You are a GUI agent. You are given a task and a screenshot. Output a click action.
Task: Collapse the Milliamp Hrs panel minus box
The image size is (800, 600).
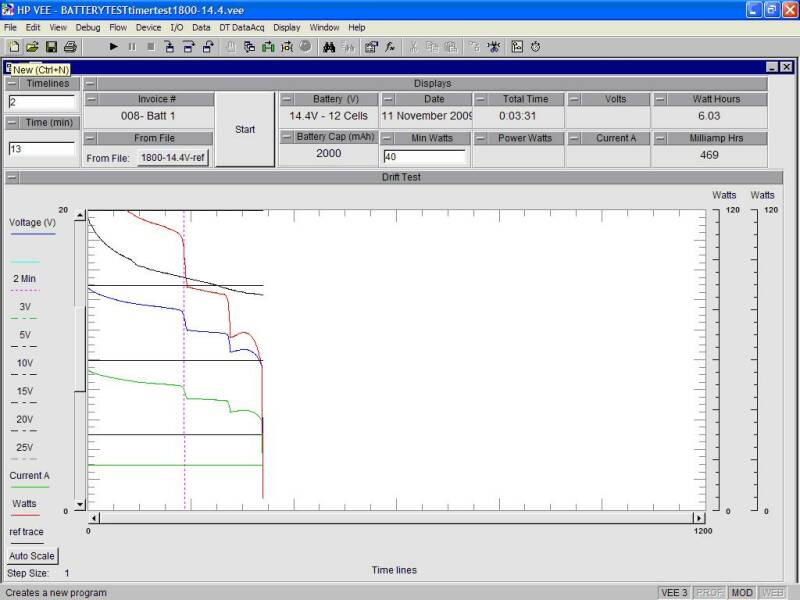point(660,138)
